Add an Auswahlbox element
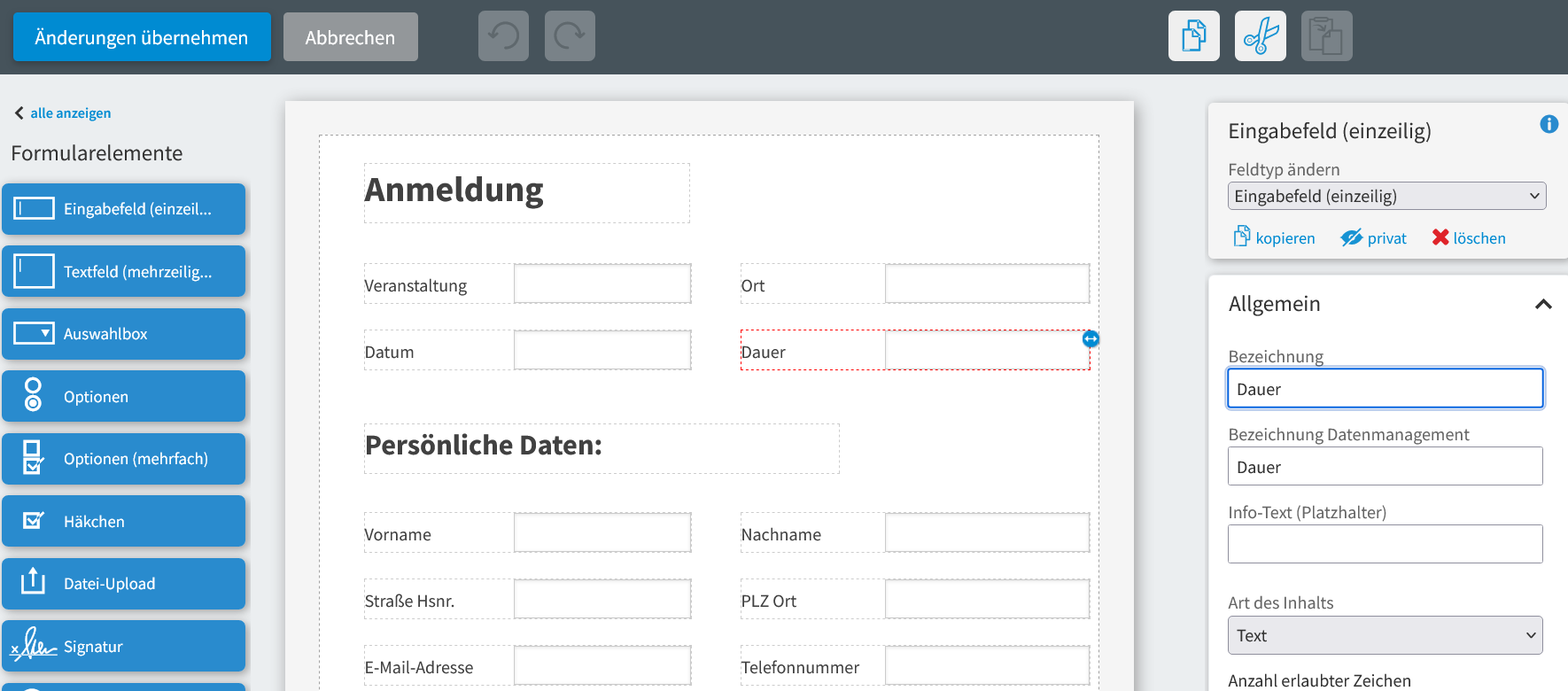 click(x=123, y=334)
